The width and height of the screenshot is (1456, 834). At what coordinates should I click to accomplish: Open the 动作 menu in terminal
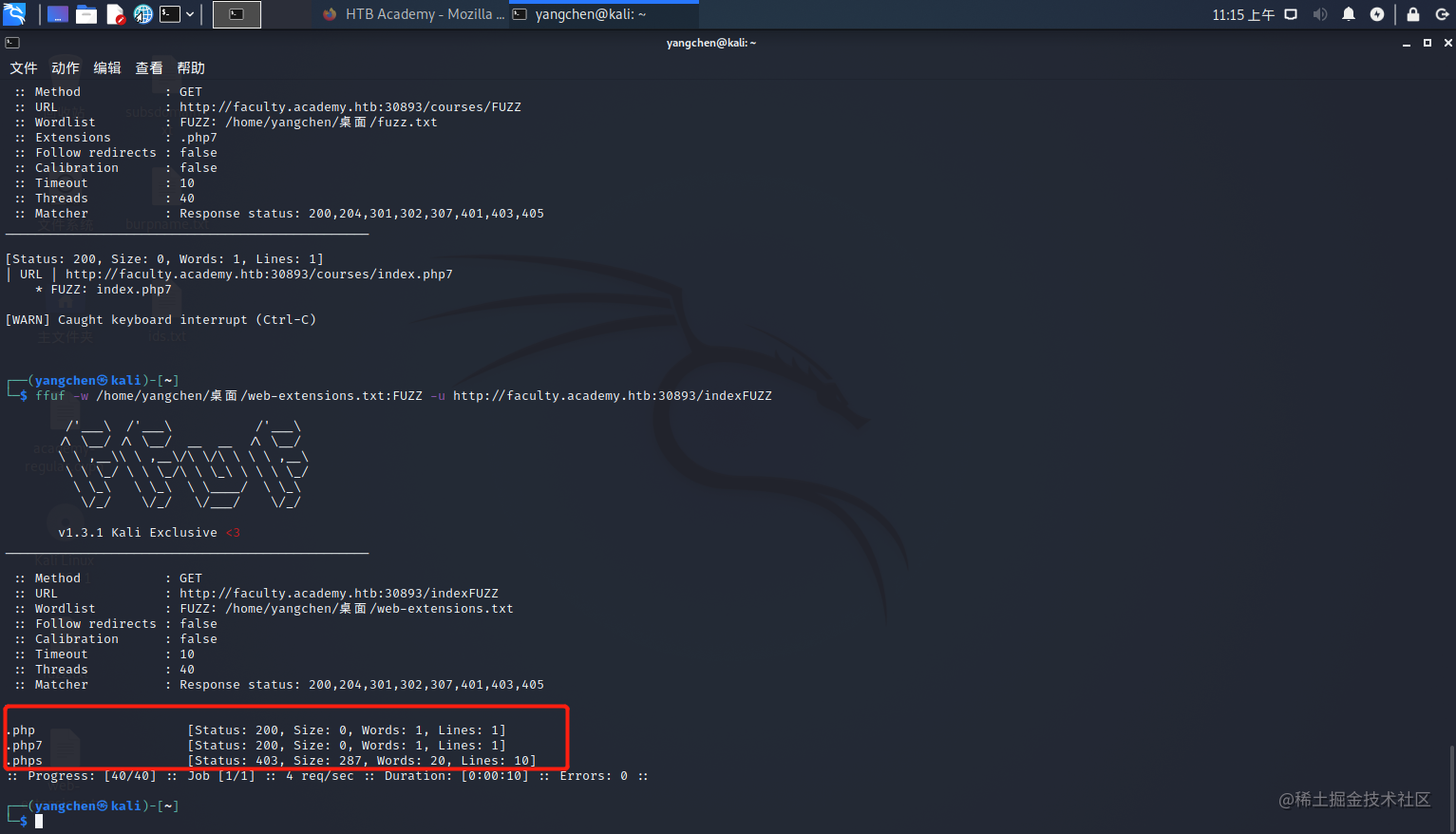click(x=65, y=67)
